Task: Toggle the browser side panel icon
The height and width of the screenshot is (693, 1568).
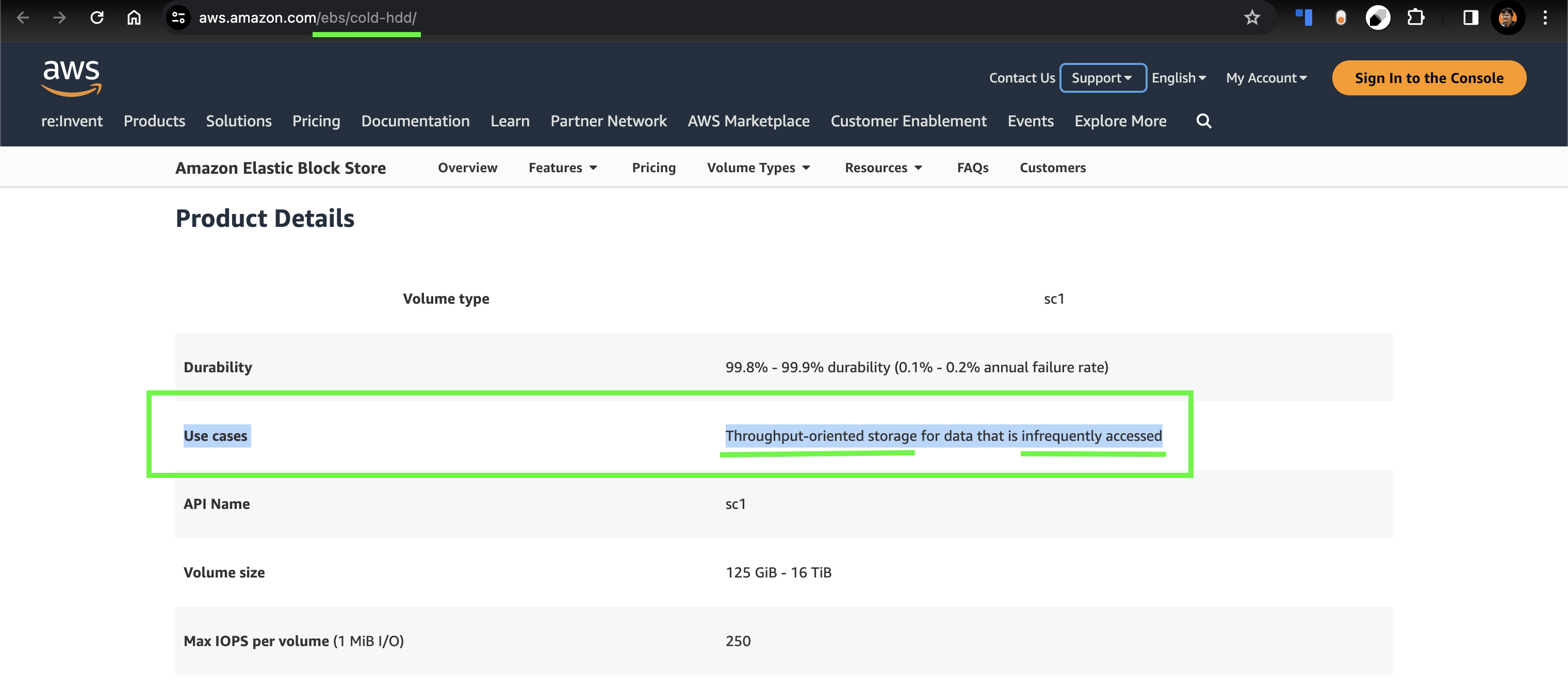Action: (1470, 18)
